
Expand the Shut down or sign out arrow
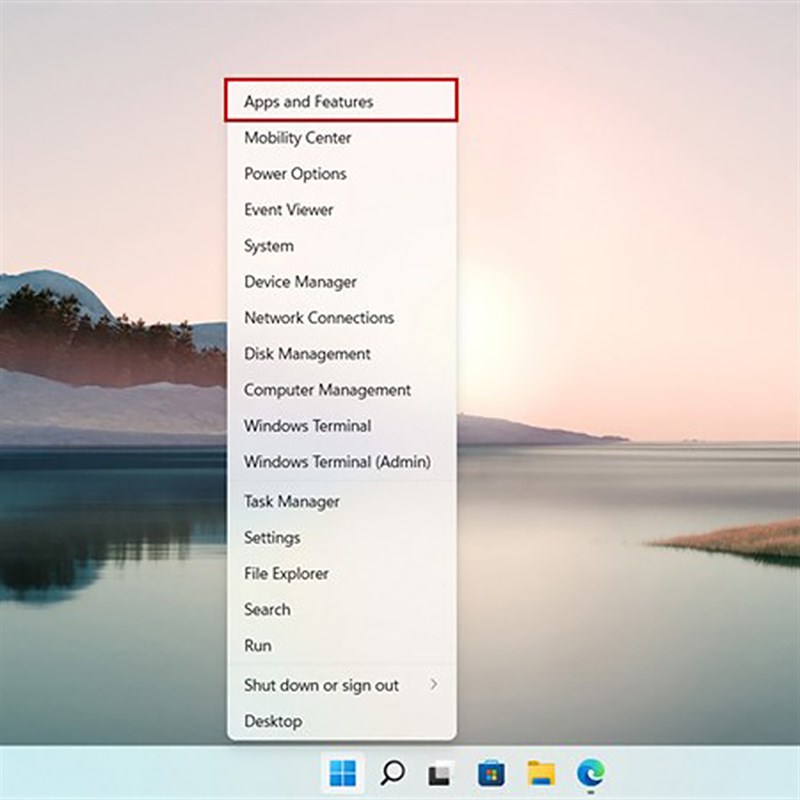click(x=434, y=685)
